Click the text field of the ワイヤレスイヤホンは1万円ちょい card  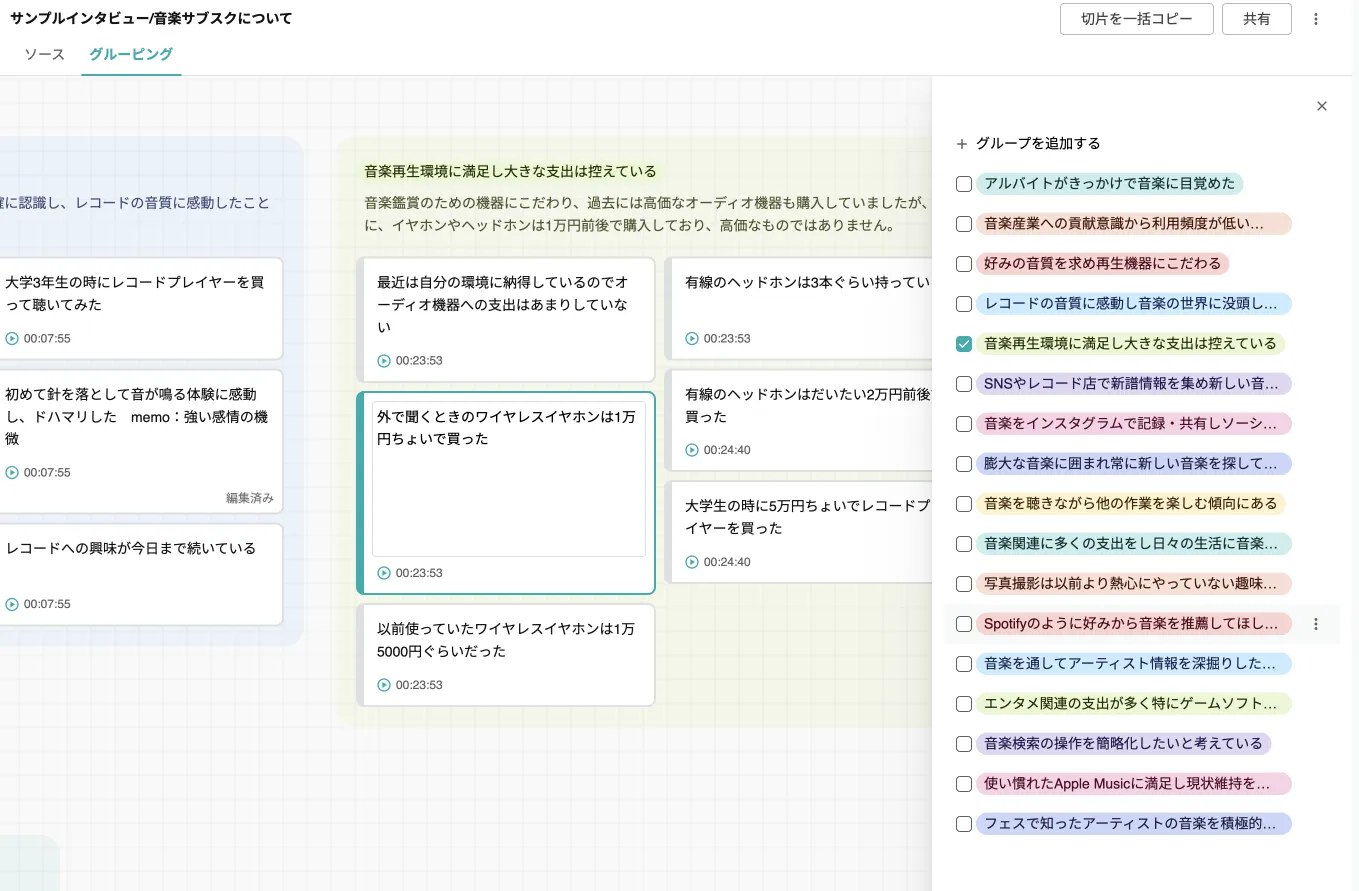[509, 479]
